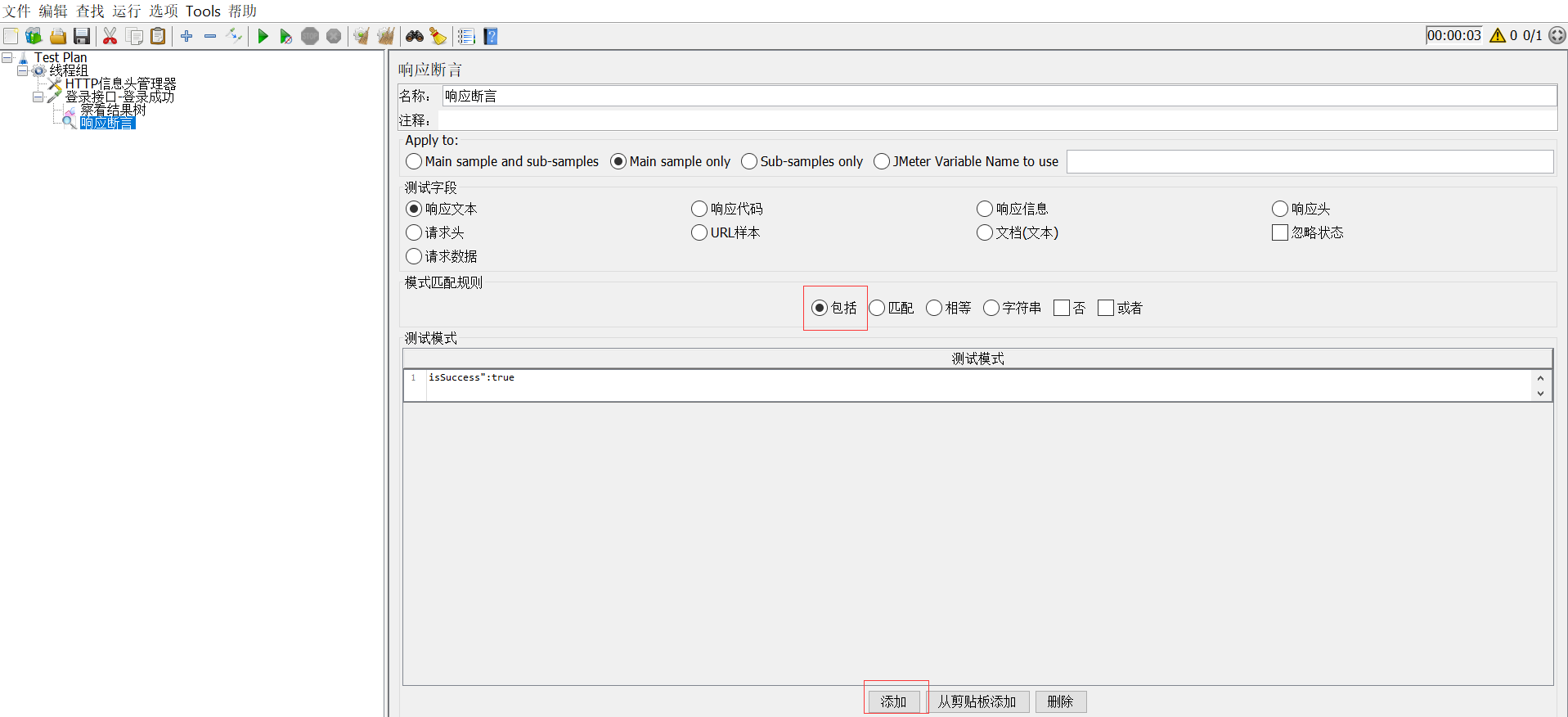The image size is (1568, 717).
Task: Open the 帮助 menu
Action: click(x=243, y=11)
